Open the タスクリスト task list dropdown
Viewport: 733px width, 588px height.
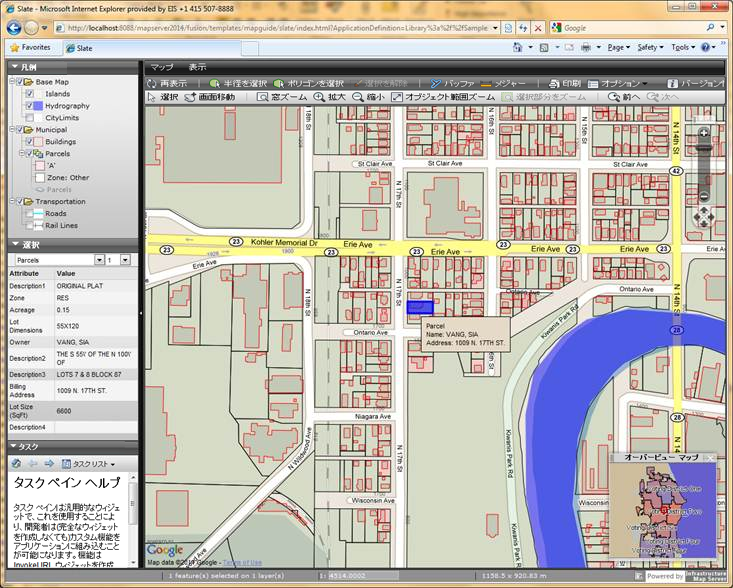[x=88, y=464]
